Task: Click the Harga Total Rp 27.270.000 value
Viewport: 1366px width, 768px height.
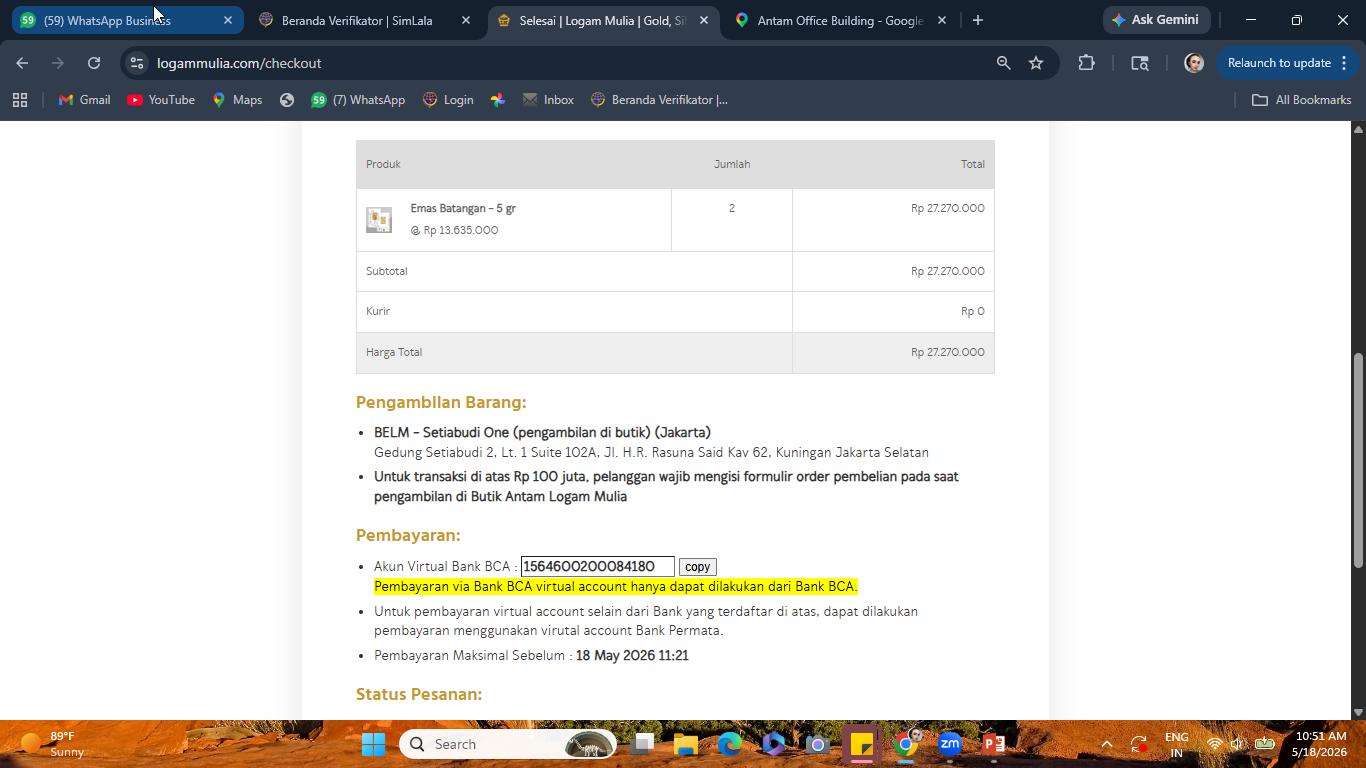Action: [947, 352]
